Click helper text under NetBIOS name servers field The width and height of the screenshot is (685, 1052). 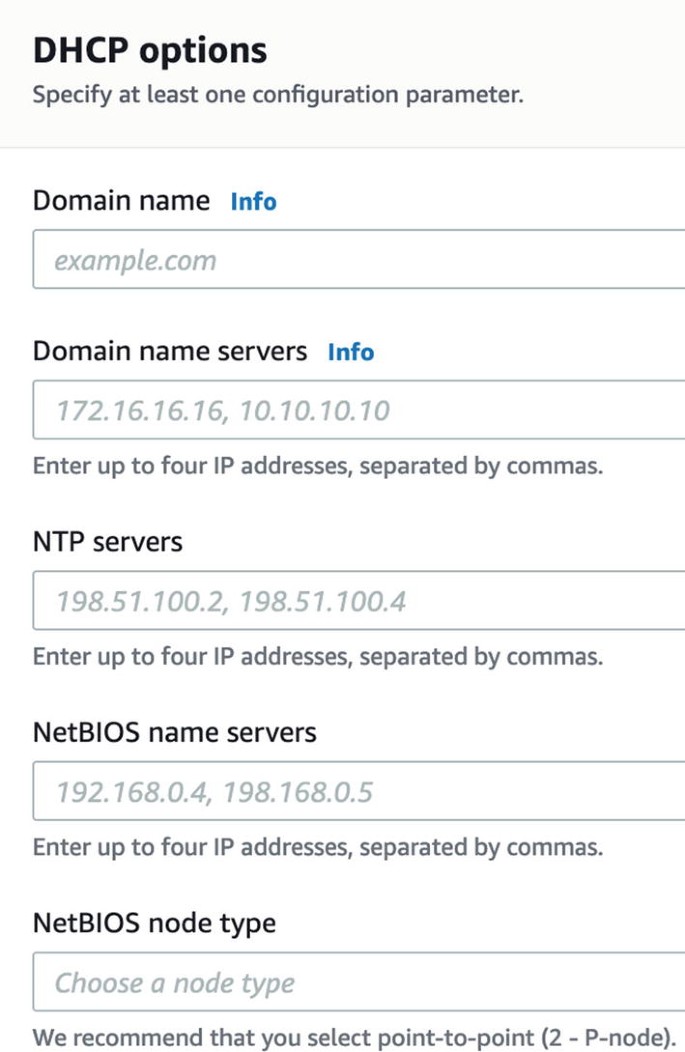[x=317, y=848]
